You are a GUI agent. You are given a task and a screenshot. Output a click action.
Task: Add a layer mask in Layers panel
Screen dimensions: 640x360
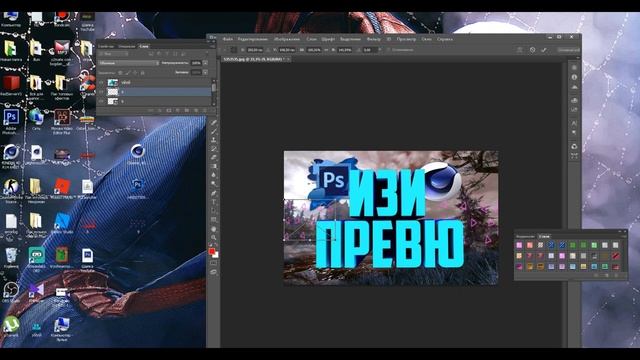pyautogui.click(x=169, y=110)
